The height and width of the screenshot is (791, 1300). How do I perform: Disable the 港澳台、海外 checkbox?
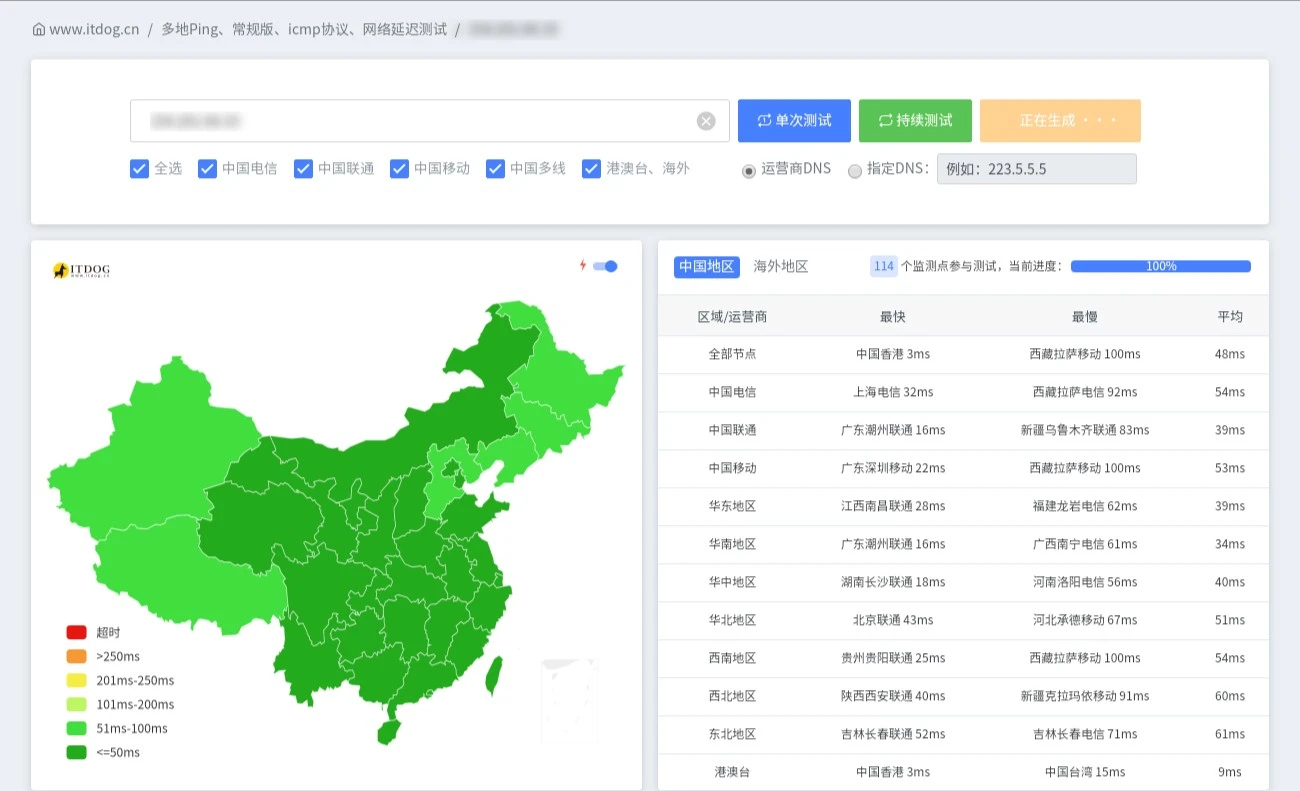[592, 169]
